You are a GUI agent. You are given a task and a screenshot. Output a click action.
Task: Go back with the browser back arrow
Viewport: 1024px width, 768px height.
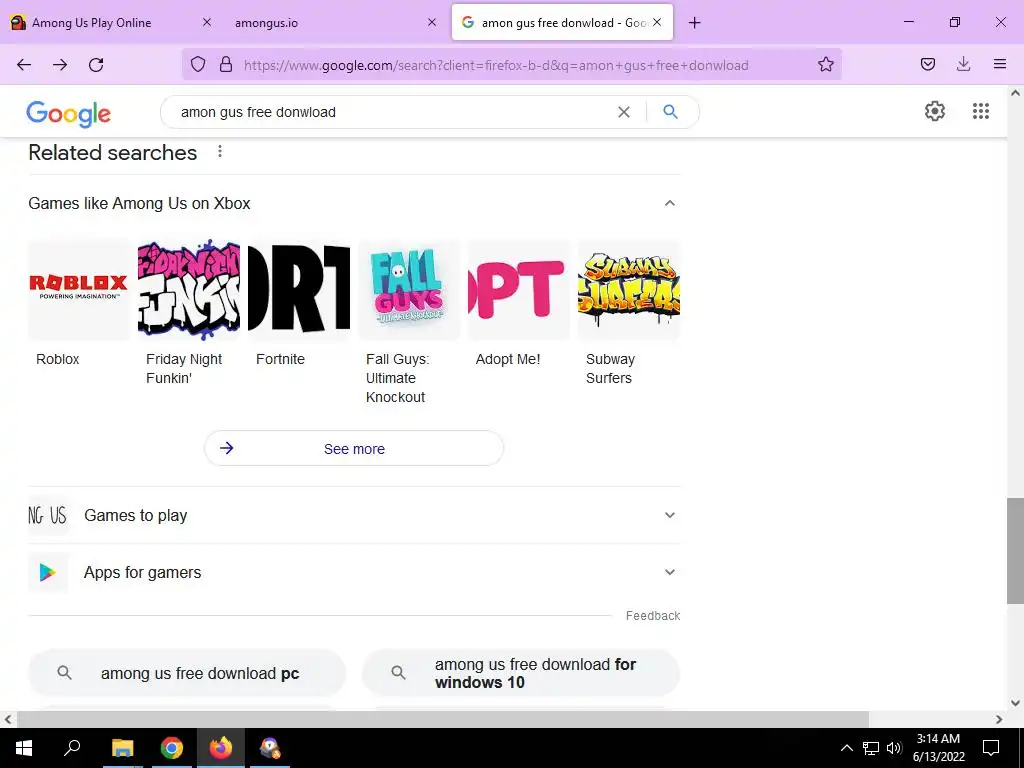[24, 65]
